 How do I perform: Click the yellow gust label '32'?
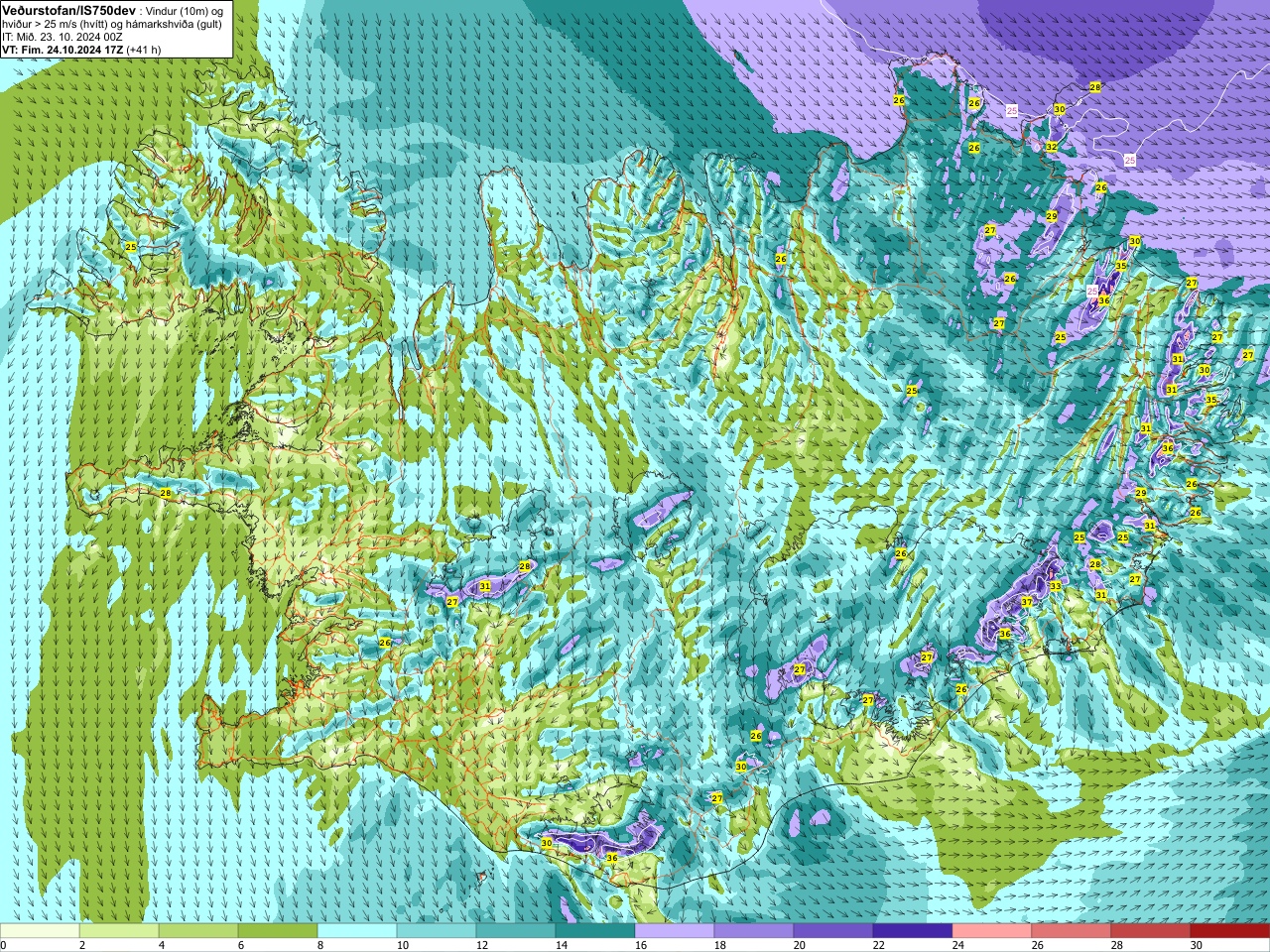coord(1052,146)
